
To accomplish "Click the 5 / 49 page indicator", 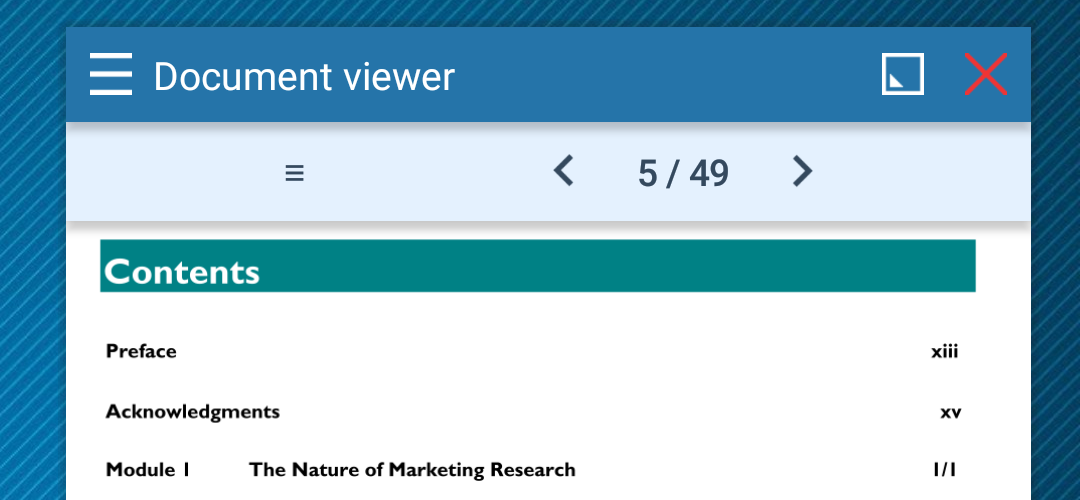I will [683, 173].
